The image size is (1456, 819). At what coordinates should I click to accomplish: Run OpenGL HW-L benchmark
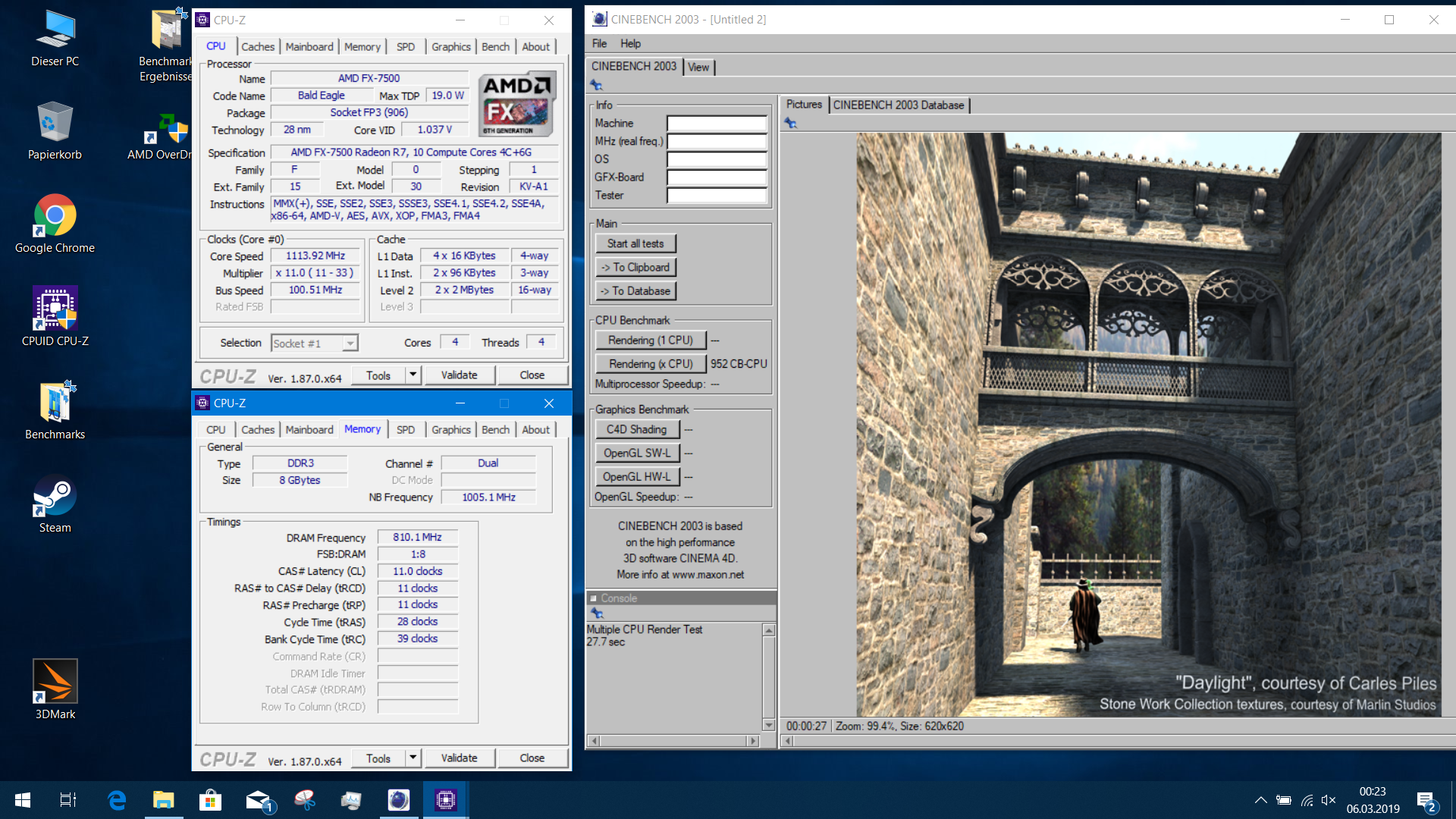point(637,476)
